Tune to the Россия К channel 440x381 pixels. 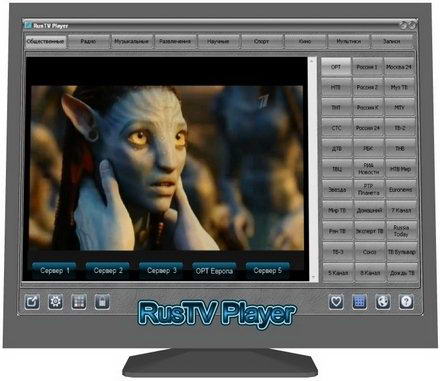pos(368,108)
